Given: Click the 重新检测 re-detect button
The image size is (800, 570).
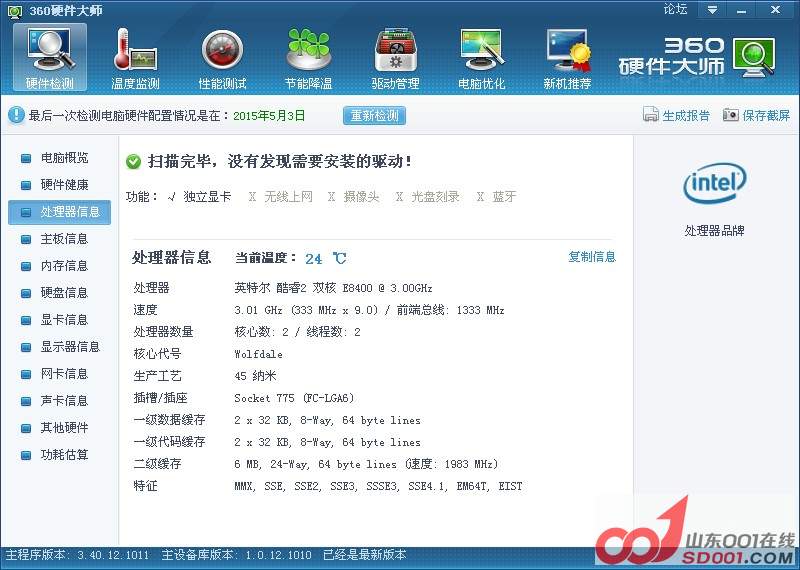Looking at the screenshot, I should click(374, 115).
